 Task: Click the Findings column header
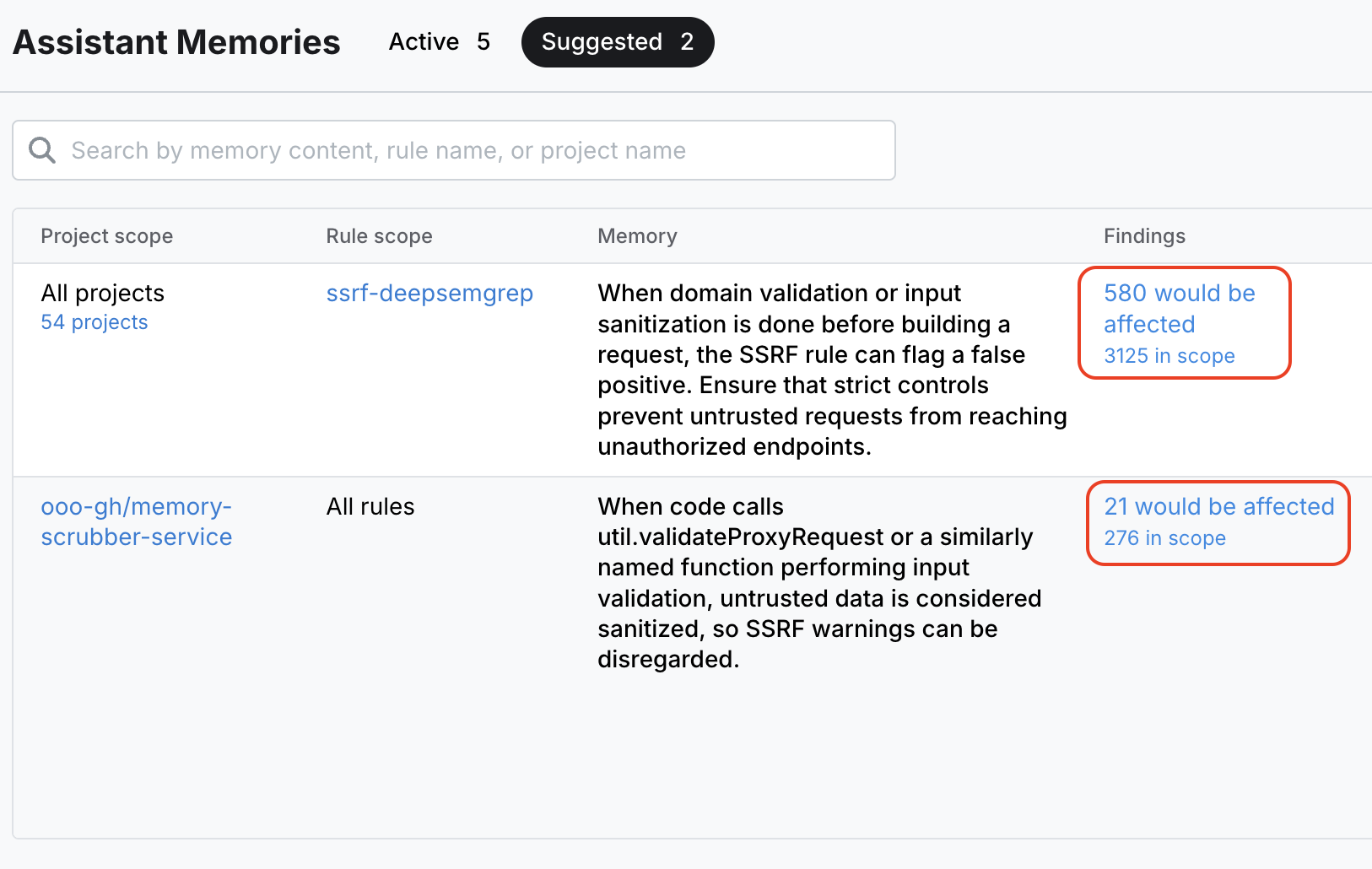tap(1144, 236)
